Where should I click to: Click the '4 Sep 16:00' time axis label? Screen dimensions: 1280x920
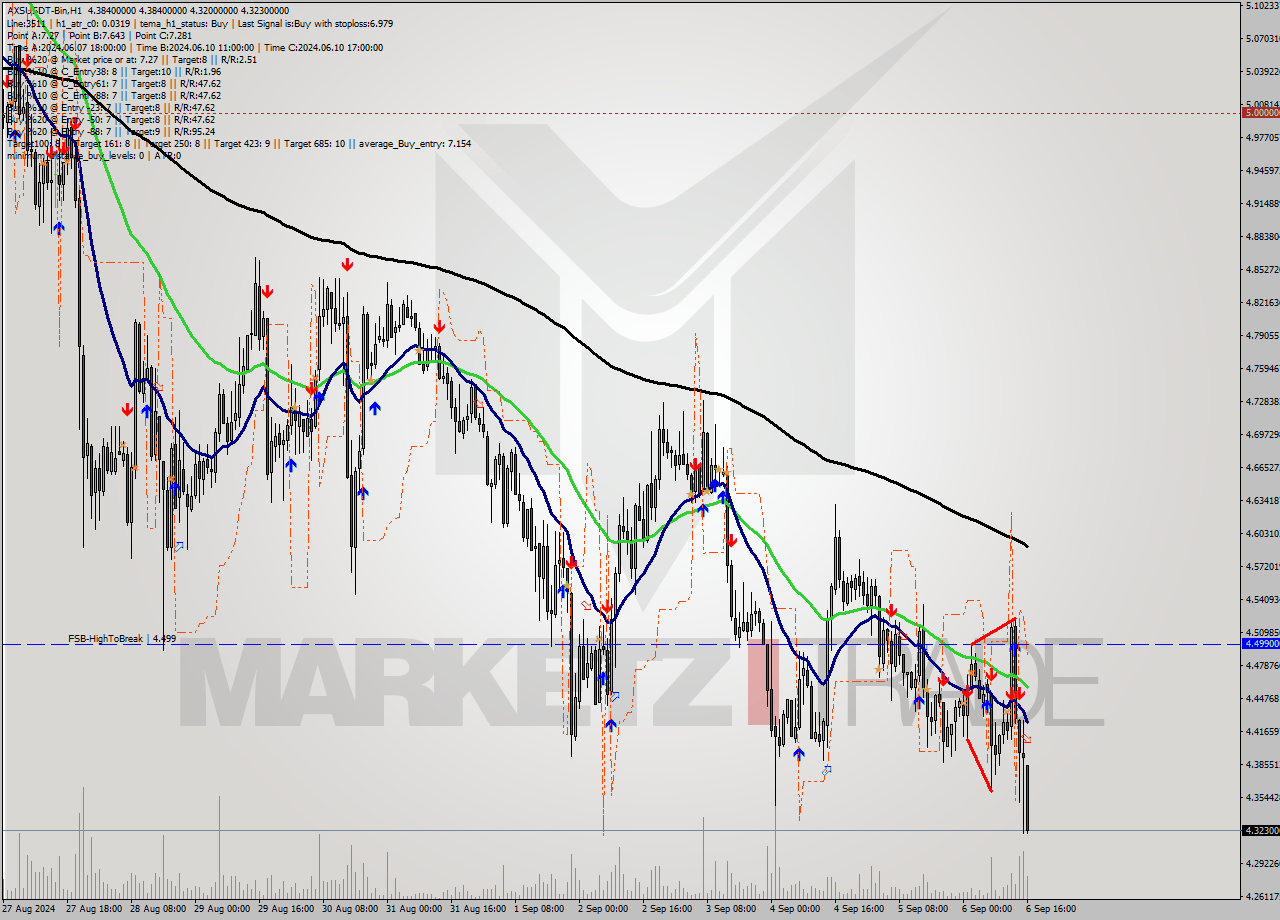(857, 909)
